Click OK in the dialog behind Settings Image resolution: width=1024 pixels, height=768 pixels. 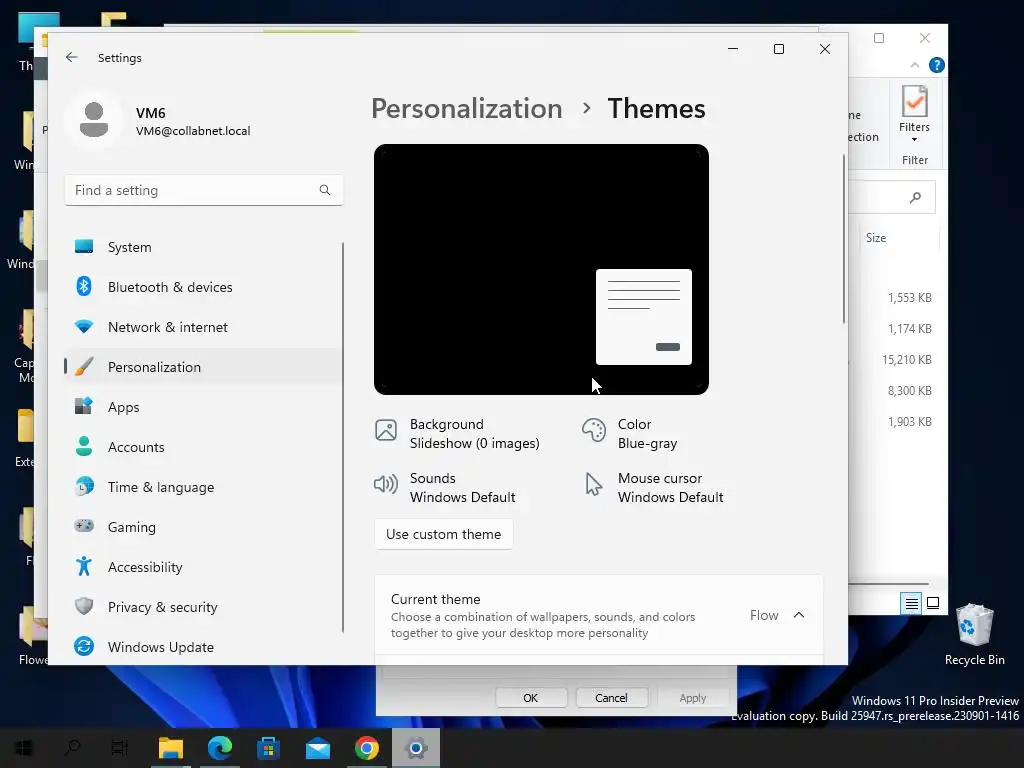(530, 697)
